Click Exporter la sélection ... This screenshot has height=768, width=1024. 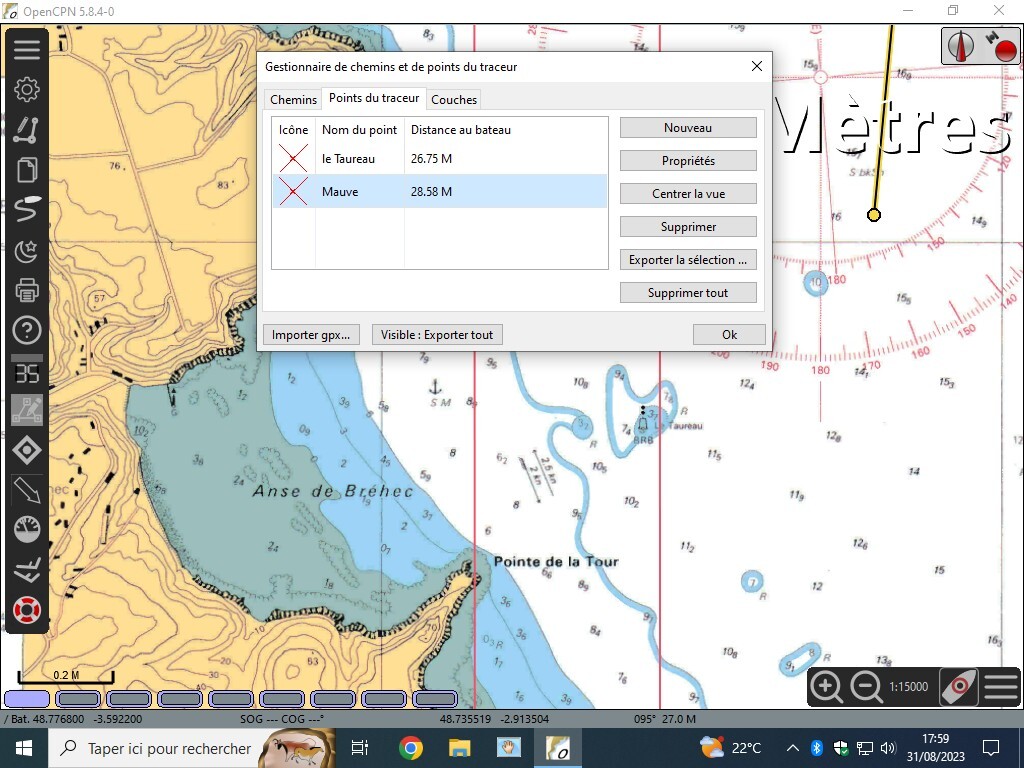point(688,260)
